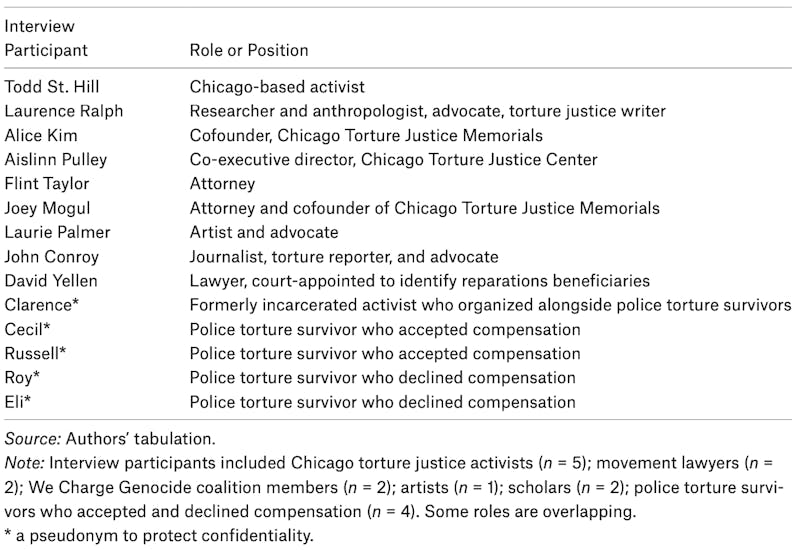The height and width of the screenshot is (550, 800).
Task: Click the Clarence* pseudonym entry
Action: [41, 305]
